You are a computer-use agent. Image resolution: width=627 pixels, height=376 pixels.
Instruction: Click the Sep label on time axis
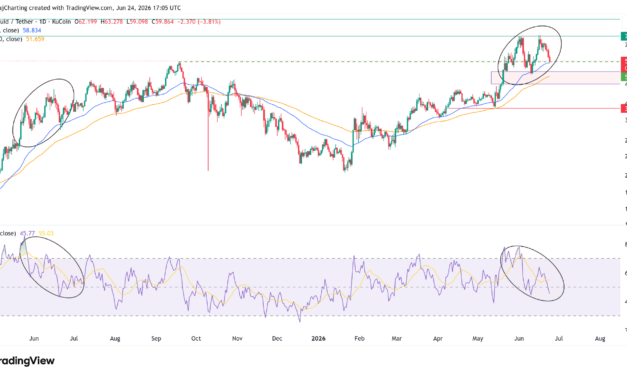click(x=156, y=338)
